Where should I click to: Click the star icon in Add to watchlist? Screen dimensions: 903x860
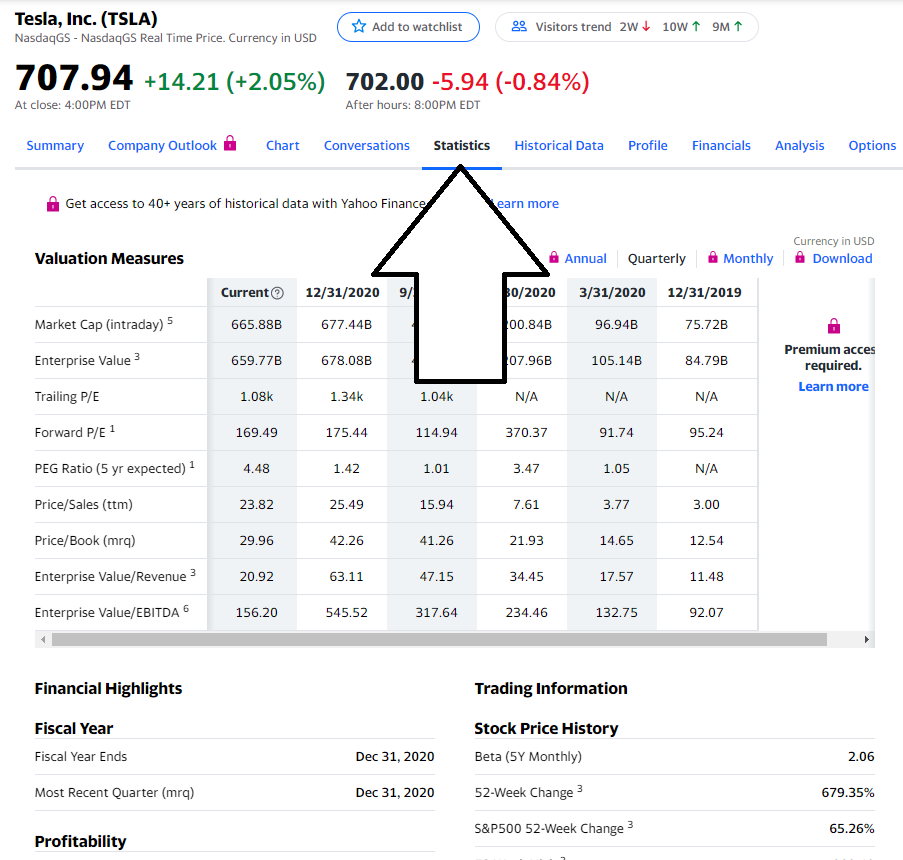click(359, 26)
